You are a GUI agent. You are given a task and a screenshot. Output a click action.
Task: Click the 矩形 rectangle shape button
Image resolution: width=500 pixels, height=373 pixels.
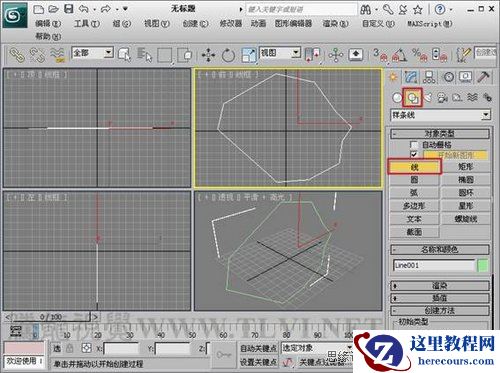click(x=466, y=167)
